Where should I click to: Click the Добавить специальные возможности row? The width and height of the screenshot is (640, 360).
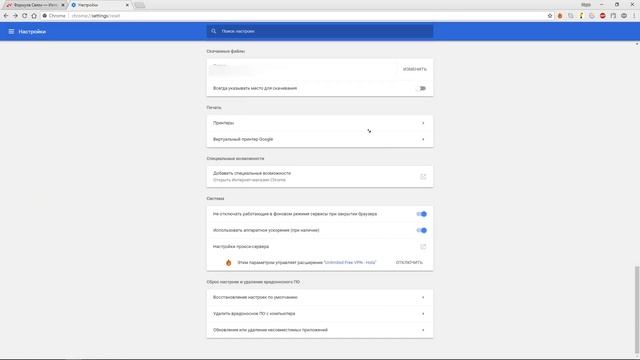(320, 176)
